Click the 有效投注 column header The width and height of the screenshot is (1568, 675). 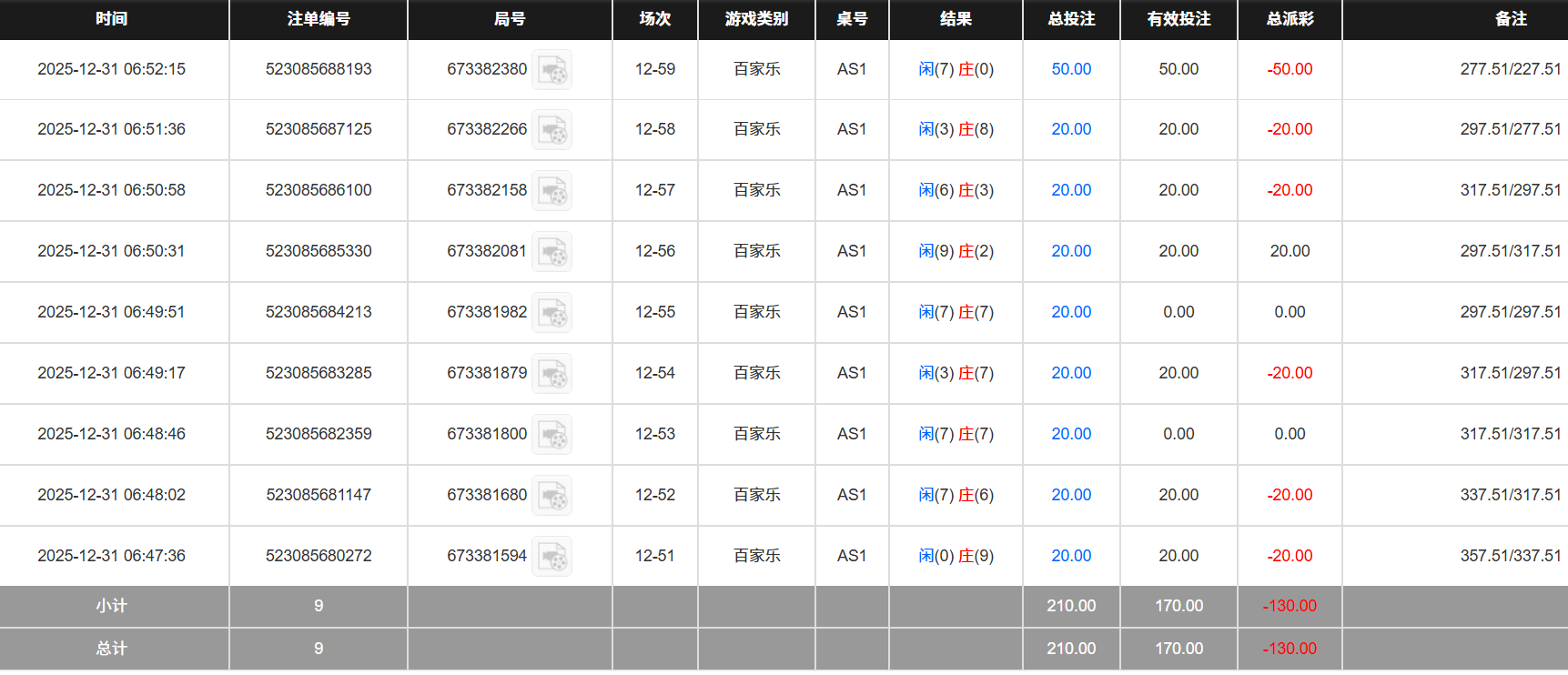pyautogui.click(x=1179, y=19)
